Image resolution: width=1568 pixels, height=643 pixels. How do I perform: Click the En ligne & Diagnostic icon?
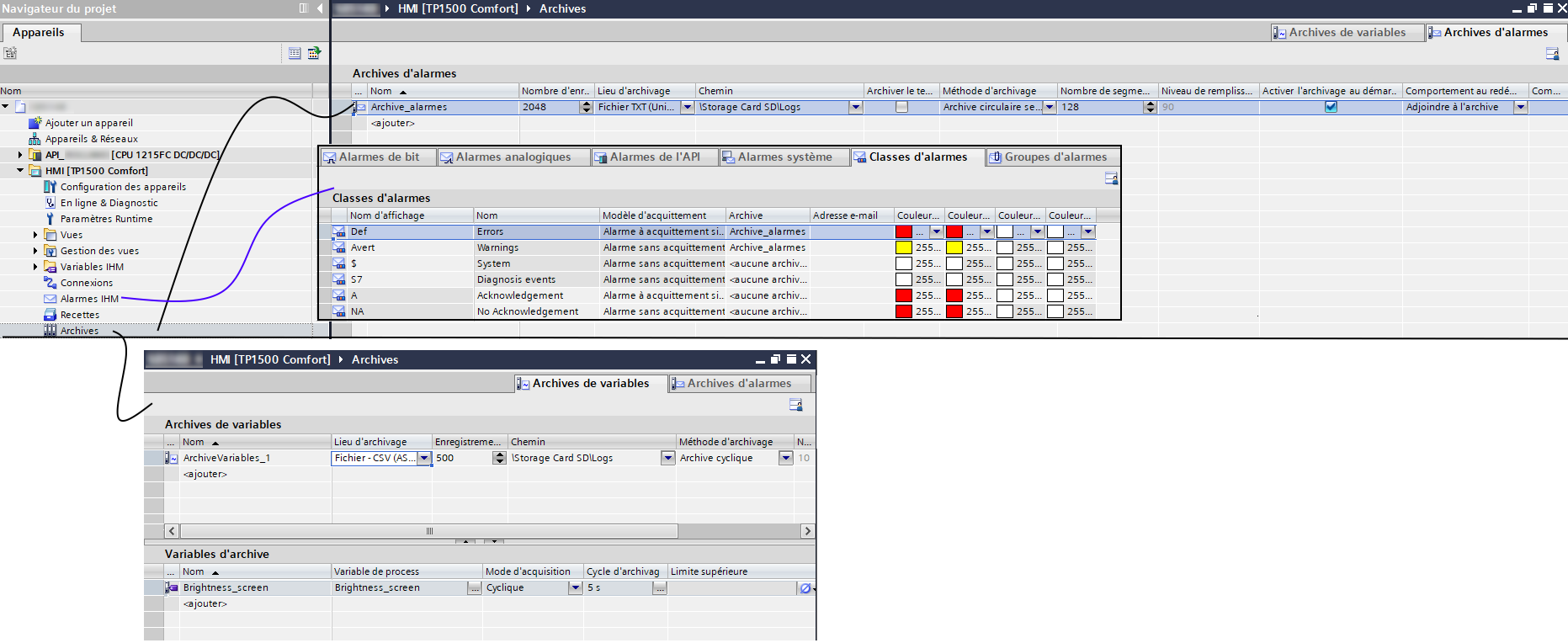(50, 203)
